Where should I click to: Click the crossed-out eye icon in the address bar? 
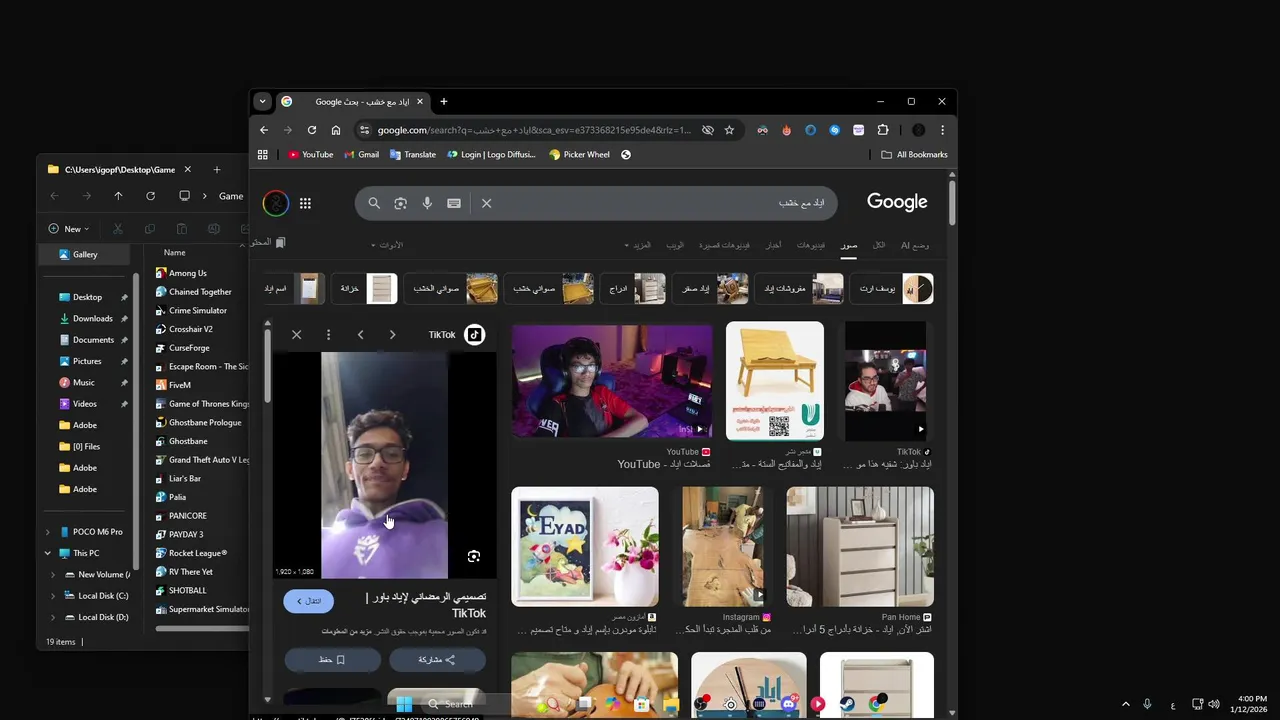[708, 130]
